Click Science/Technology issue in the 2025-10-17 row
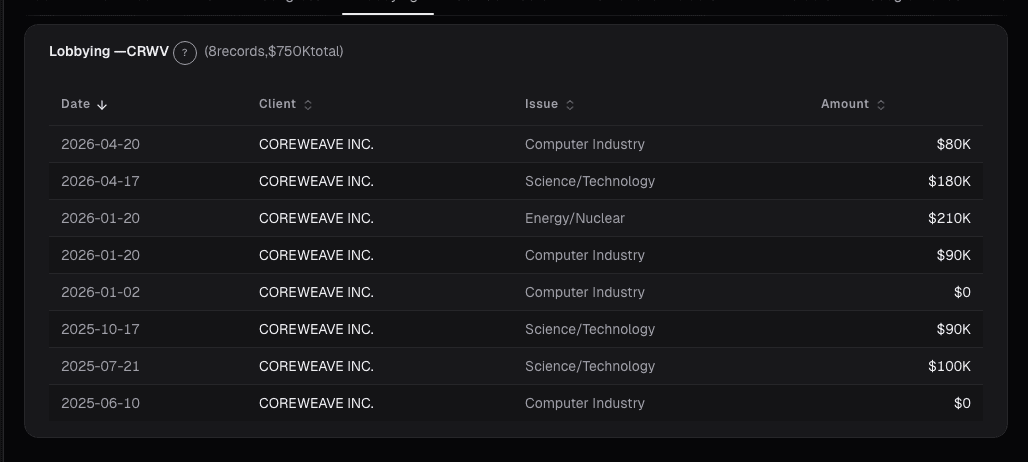1028x462 pixels. 590,330
